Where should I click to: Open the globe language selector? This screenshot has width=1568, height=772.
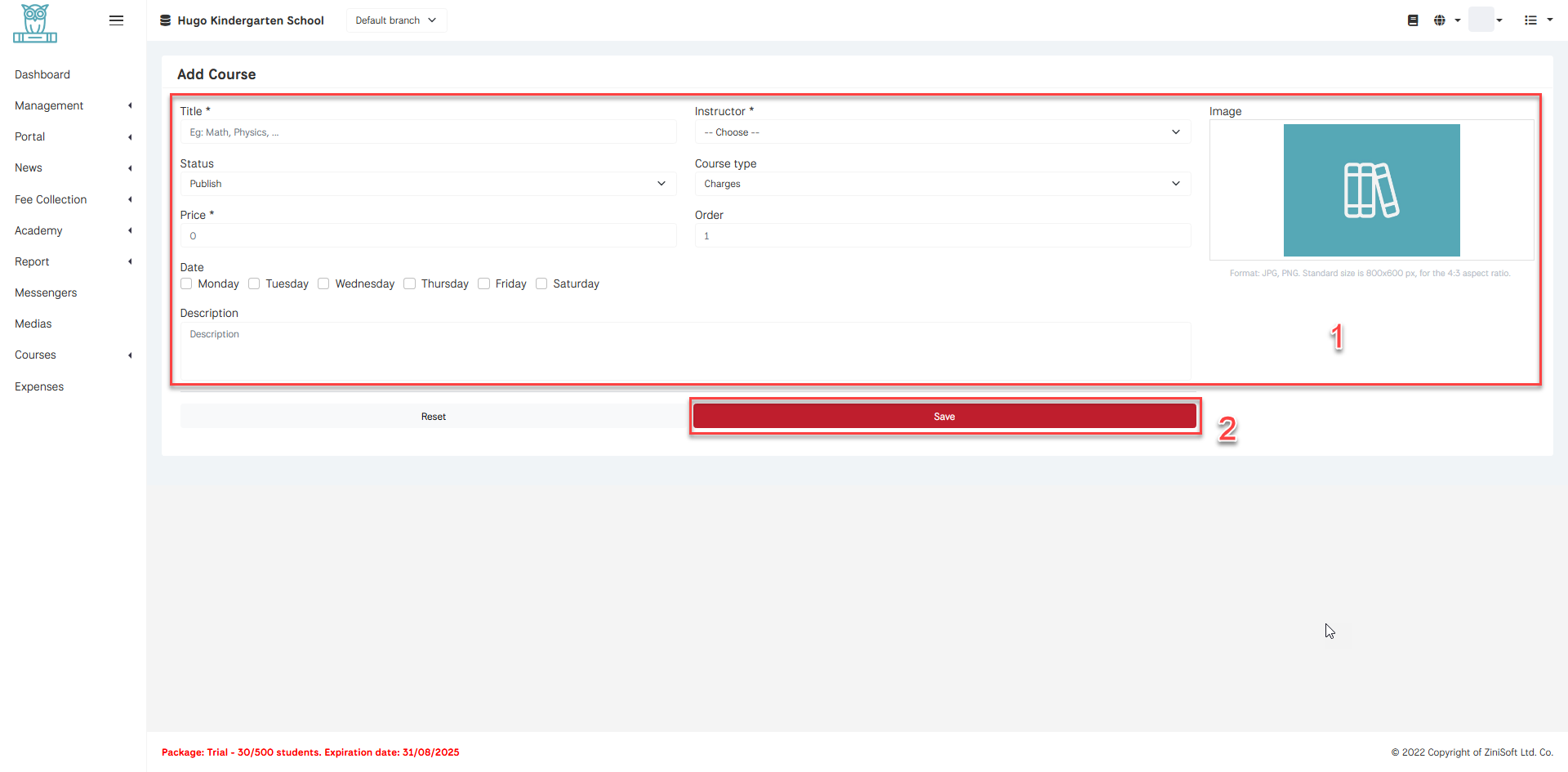[x=1445, y=20]
